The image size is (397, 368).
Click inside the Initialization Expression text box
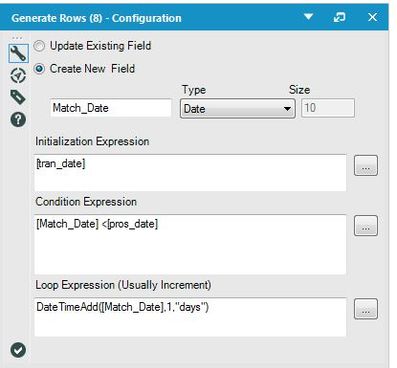(x=190, y=173)
